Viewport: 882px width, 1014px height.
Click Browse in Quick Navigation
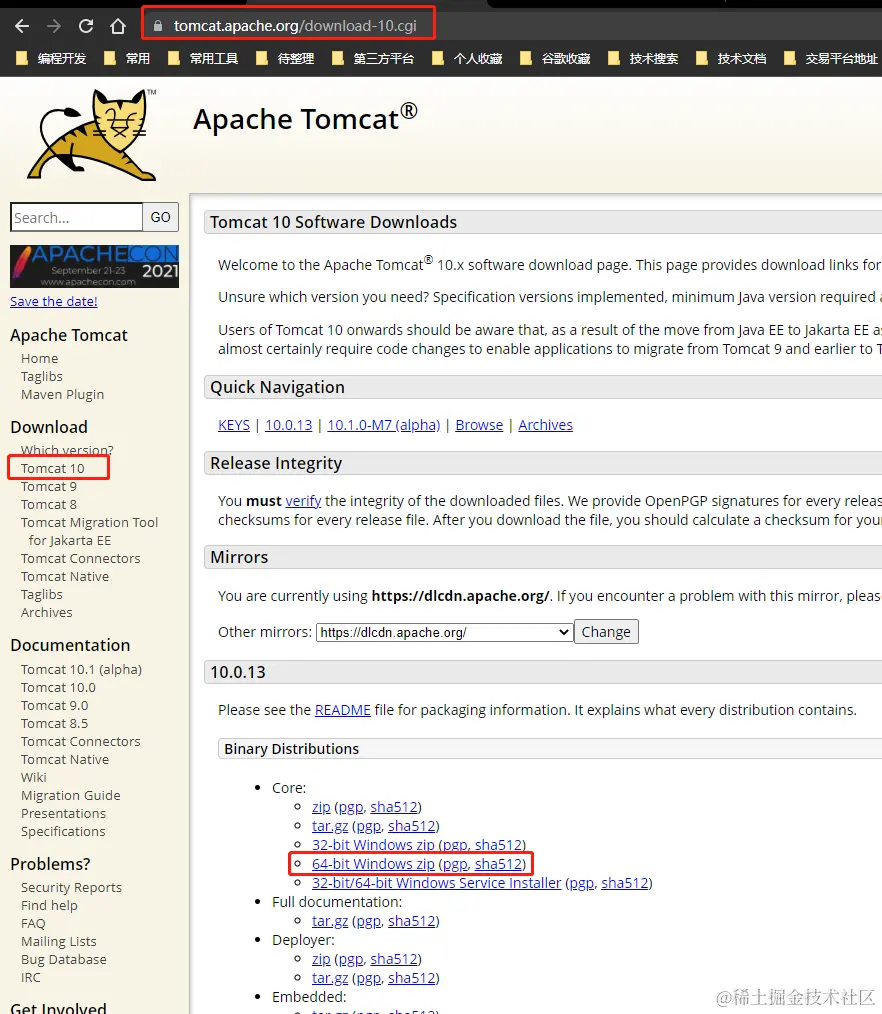[479, 425]
